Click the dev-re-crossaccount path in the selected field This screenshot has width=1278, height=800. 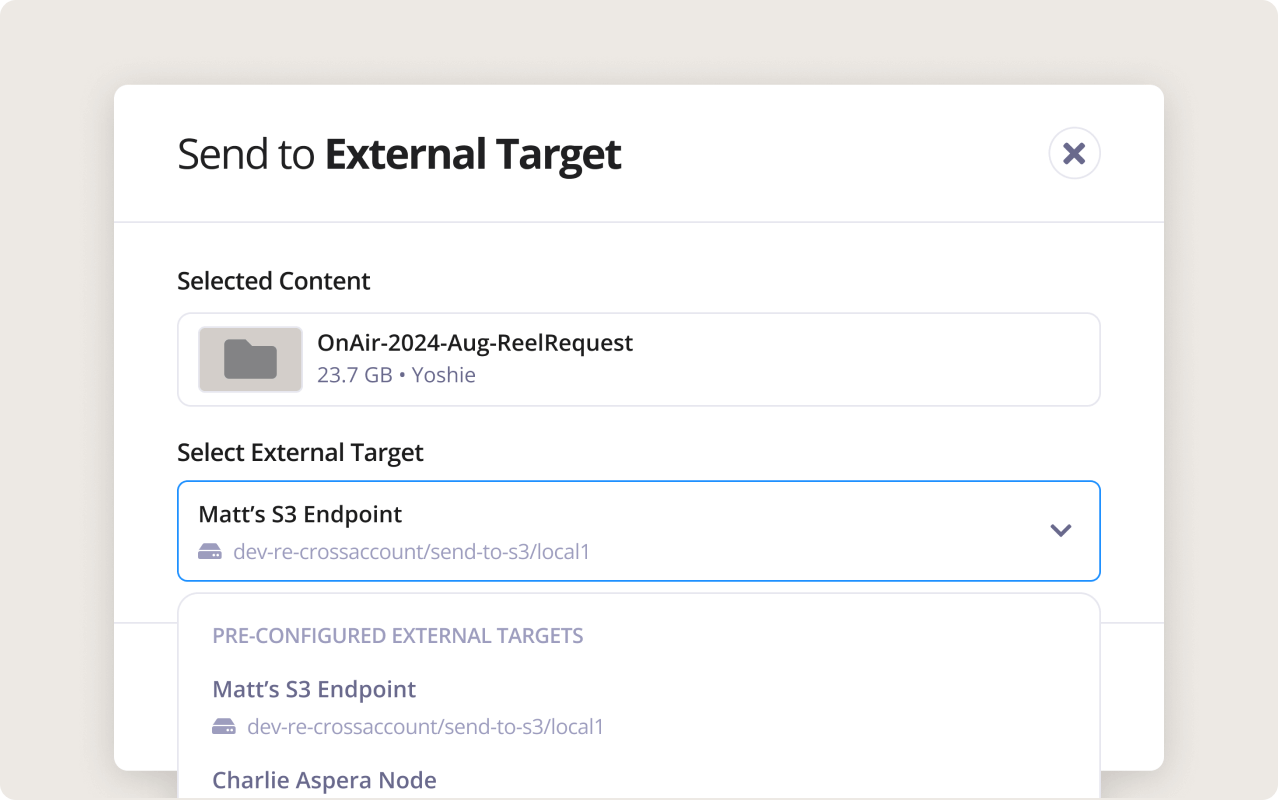(x=411, y=551)
